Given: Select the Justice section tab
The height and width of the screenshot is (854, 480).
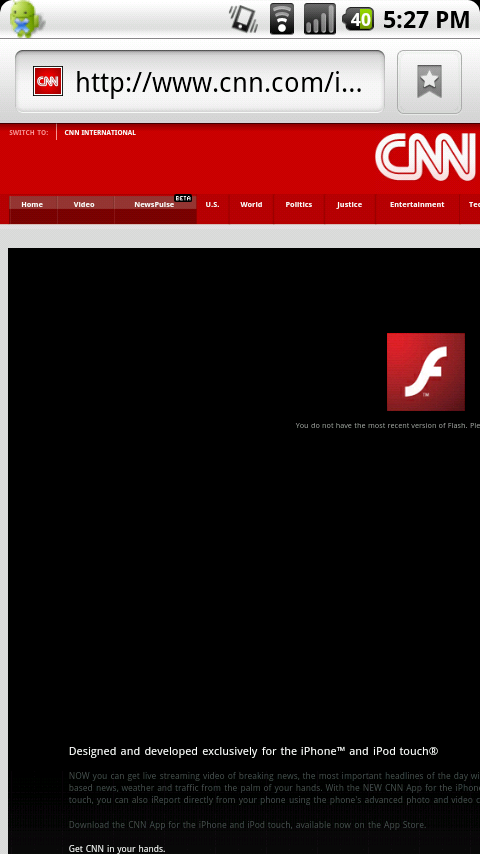Looking at the screenshot, I should (x=349, y=205).
